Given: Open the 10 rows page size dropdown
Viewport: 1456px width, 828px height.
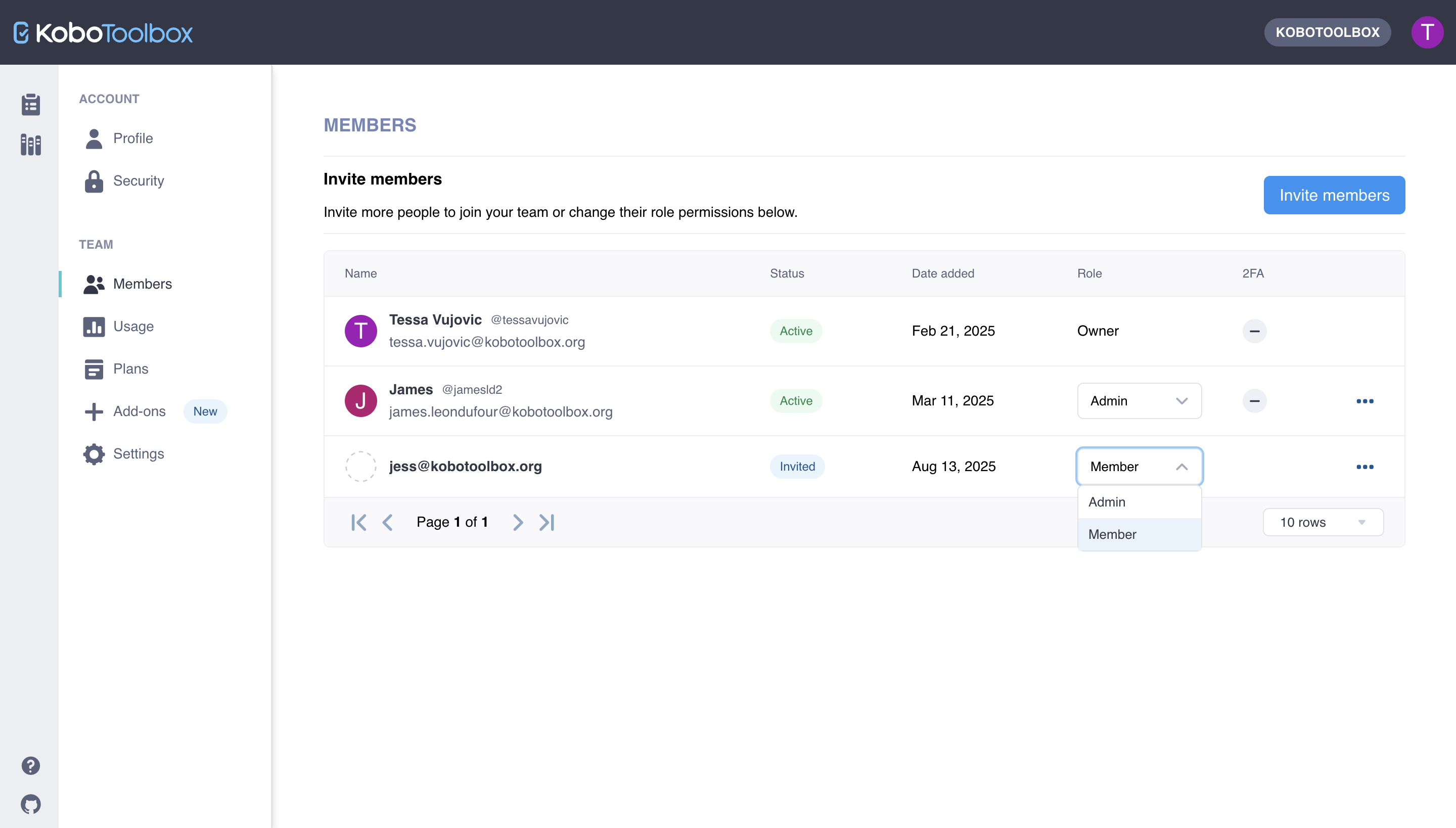Looking at the screenshot, I should click(x=1323, y=522).
